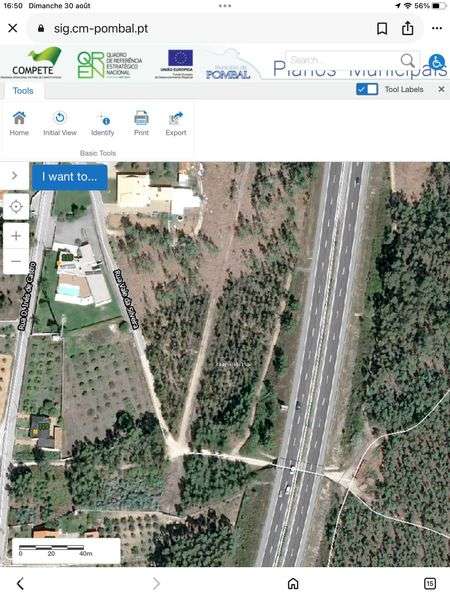The height and width of the screenshot is (600, 450).
Task: Open the 'I want to...' menu
Action: [70, 177]
